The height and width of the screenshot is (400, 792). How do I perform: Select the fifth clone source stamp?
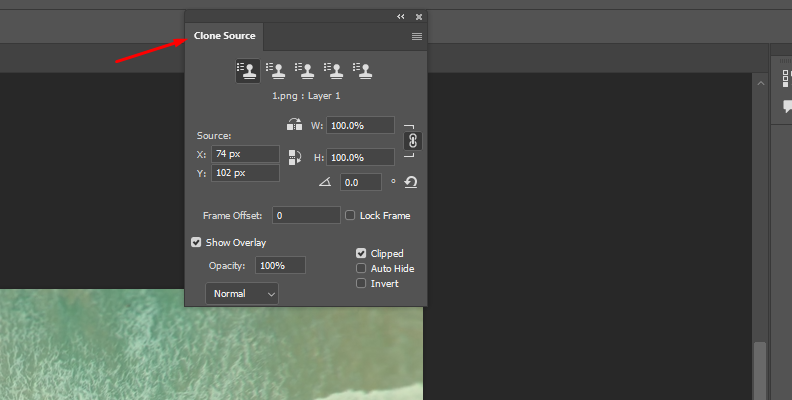[362, 71]
